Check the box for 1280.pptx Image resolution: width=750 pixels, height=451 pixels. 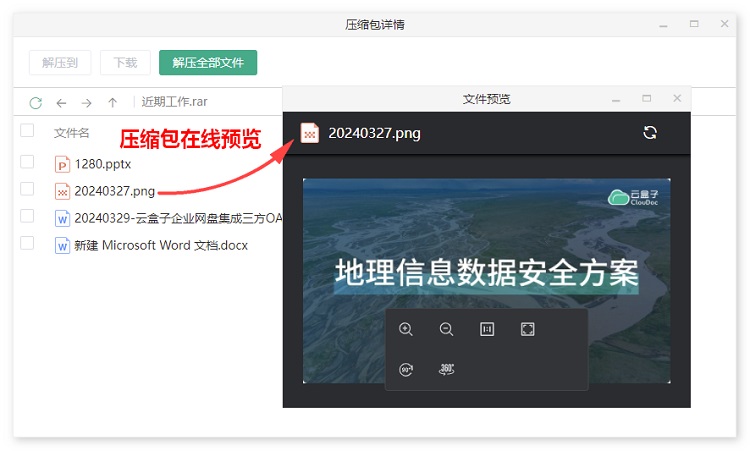click(27, 162)
